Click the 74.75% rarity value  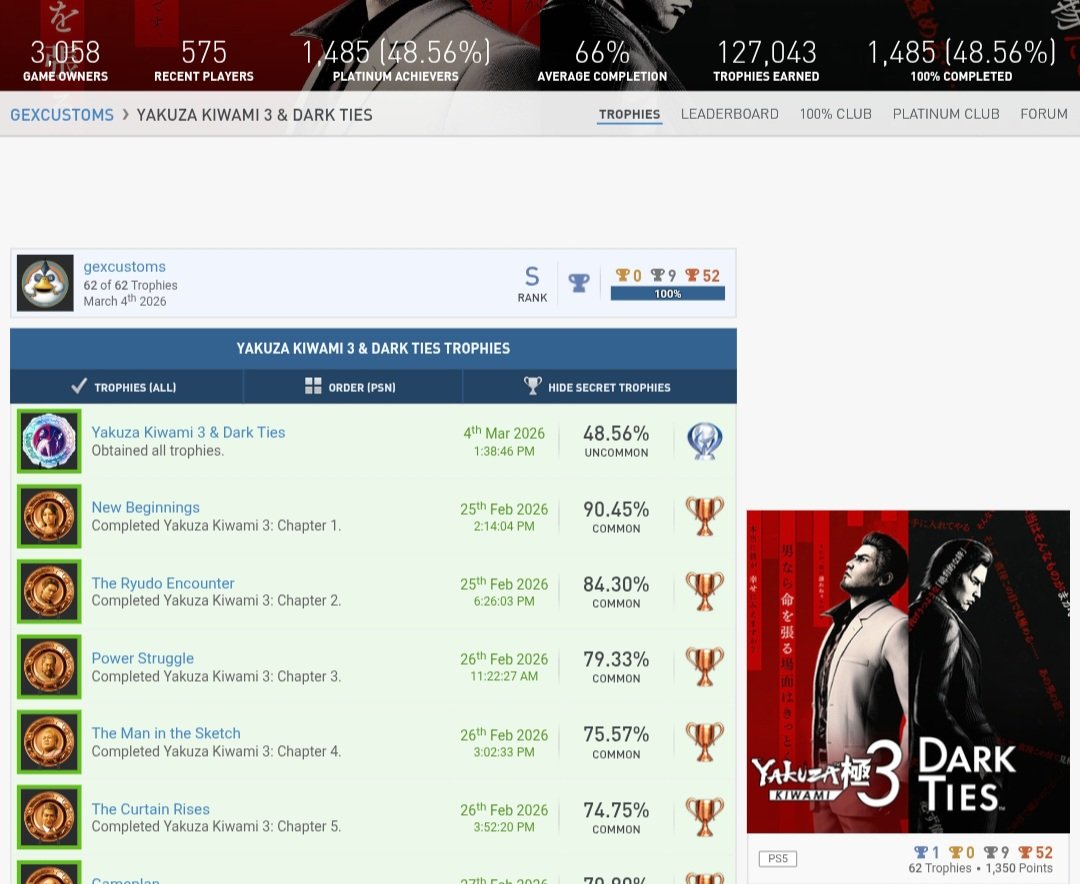(x=616, y=817)
